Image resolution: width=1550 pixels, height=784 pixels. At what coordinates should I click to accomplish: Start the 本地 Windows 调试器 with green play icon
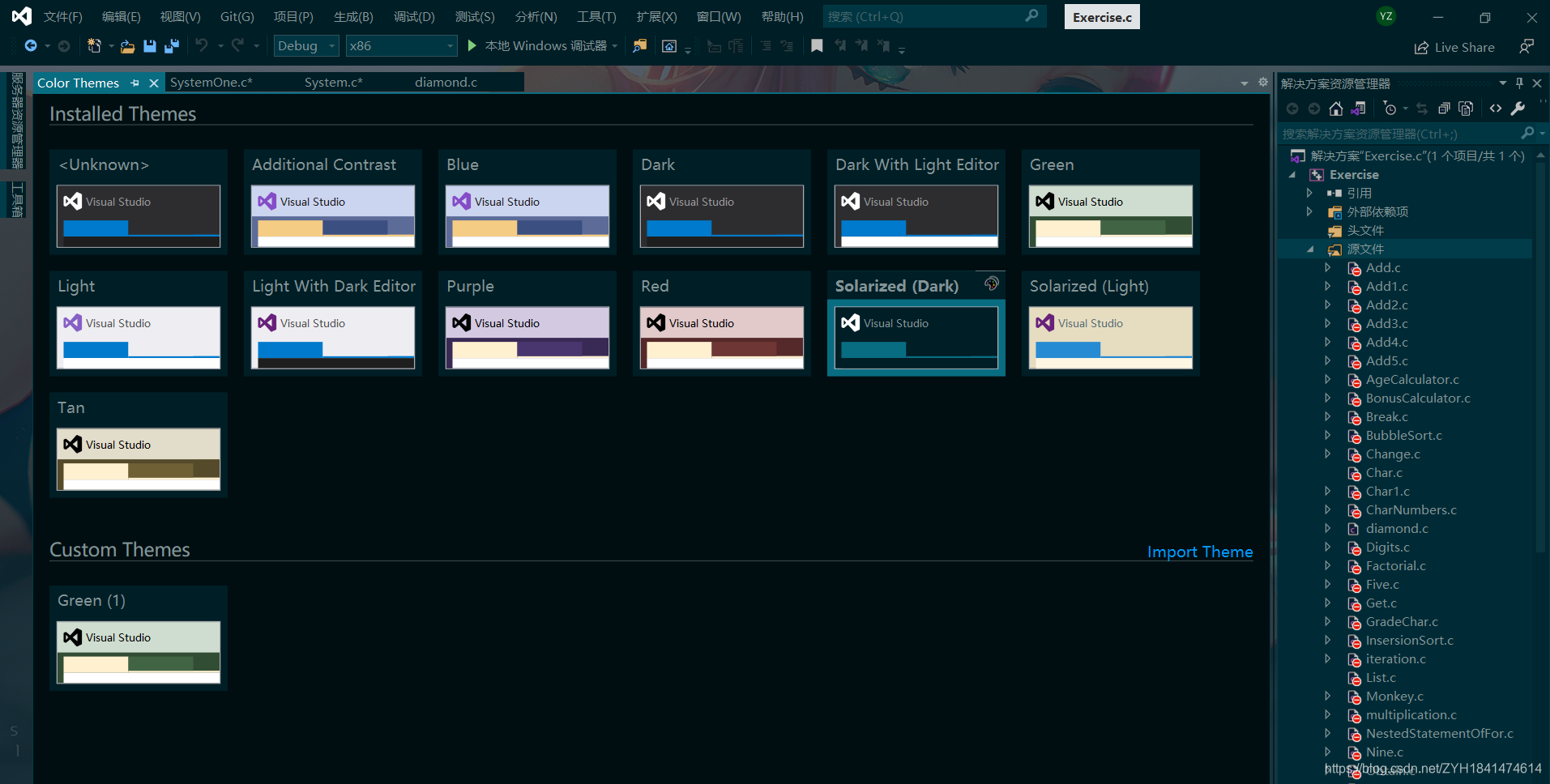coord(472,45)
